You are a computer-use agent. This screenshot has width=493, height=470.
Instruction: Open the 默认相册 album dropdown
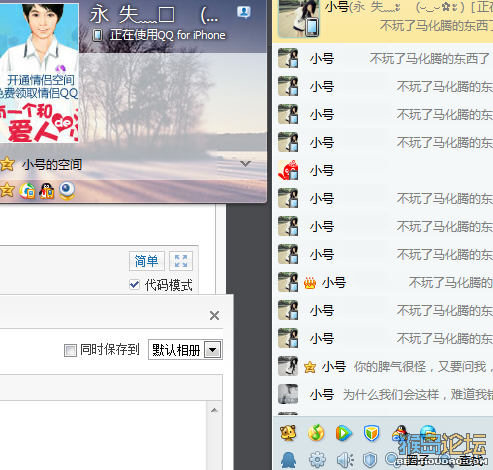click(185, 350)
